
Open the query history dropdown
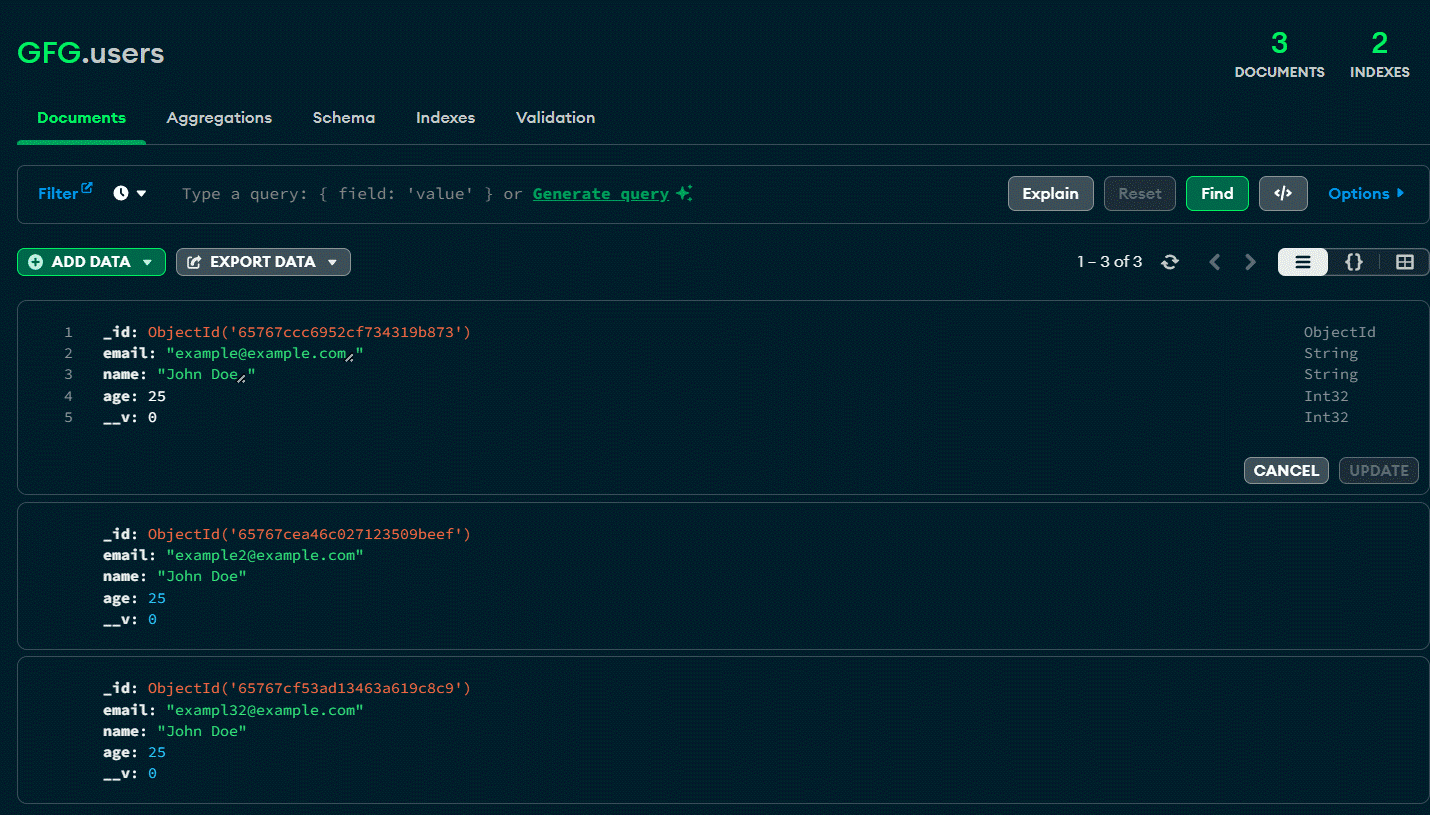click(130, 194)
